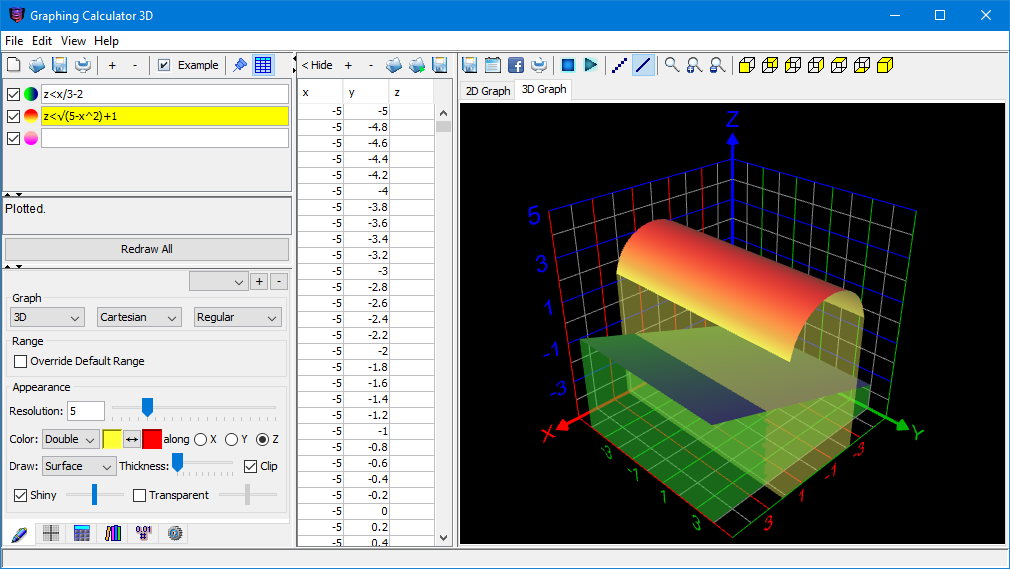Switch to the 2D Graph tab
This screenshot has width=1010, height=569.
tap(488, 90)
